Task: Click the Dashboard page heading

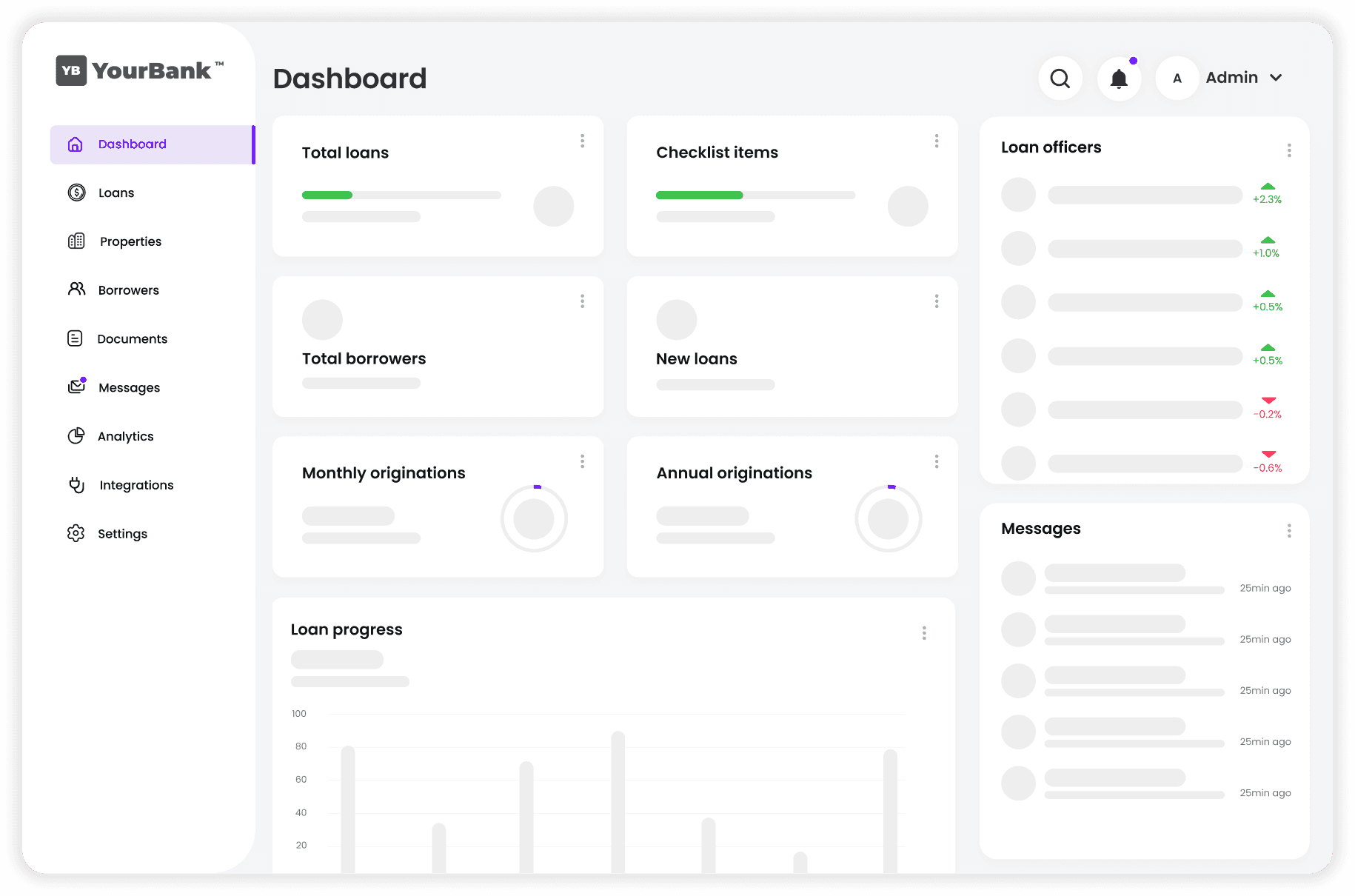Action: 349,78
